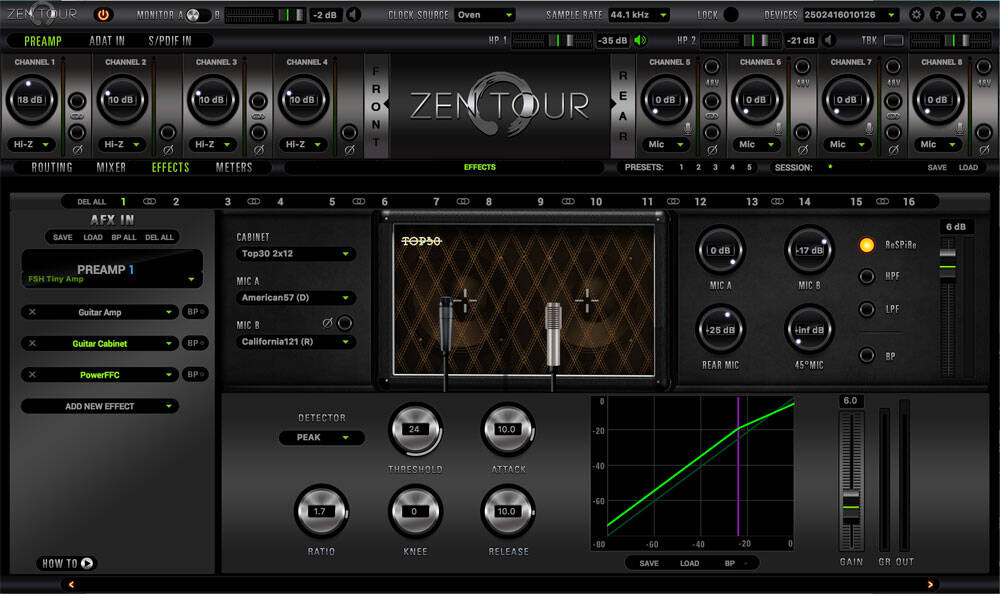
Task: Bypass the PowerFFC effect BP
Action: [x=195, y=375]
